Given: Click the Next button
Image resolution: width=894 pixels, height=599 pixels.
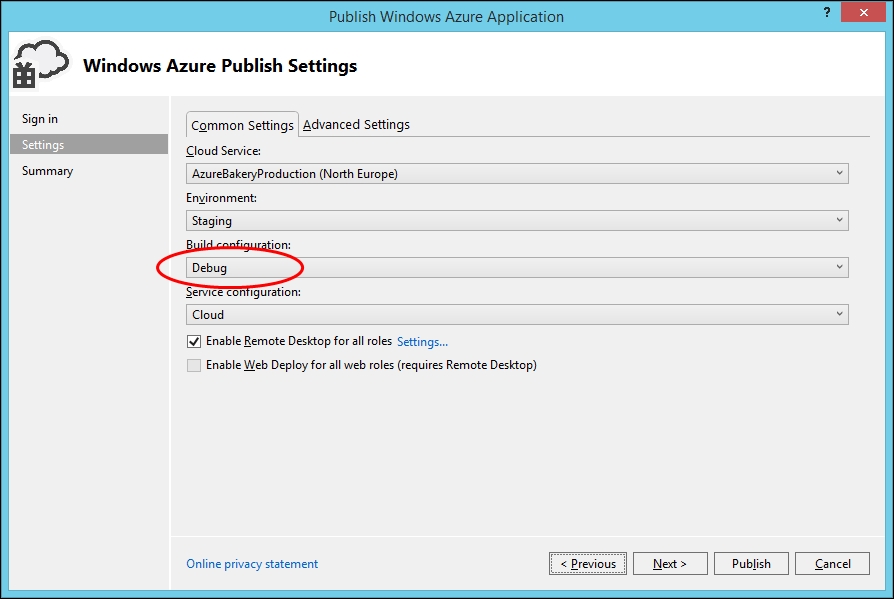Looking at the screenshot, I should (x=670, y=564).
